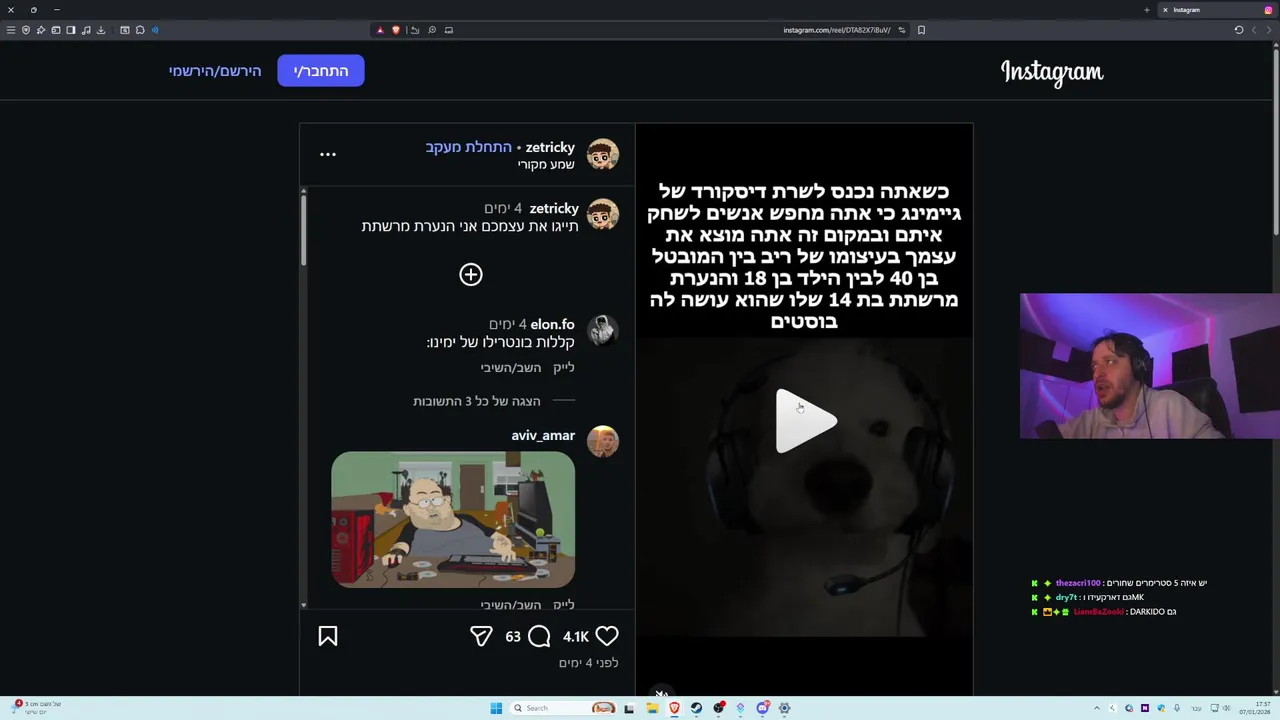Open the extensions puzzle icon
Image resolution: width=1280 pixels, height=720 pixels.
tap(140, 30)
